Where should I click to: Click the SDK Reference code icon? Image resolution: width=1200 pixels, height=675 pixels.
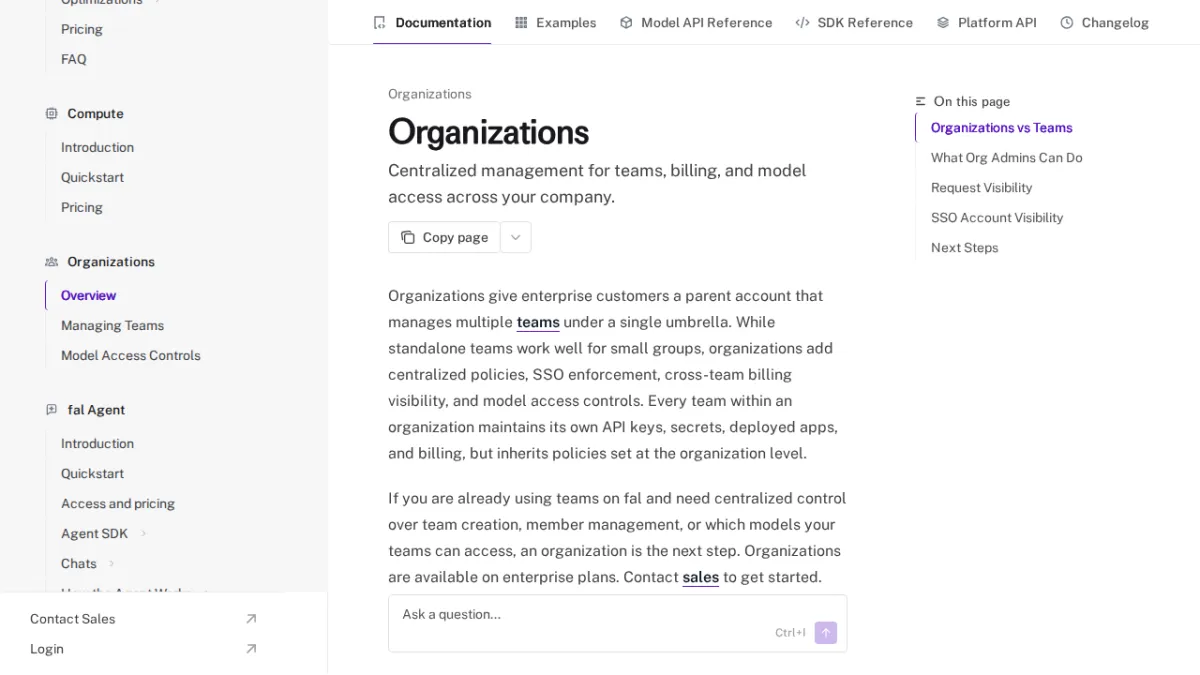coord(802,22)
